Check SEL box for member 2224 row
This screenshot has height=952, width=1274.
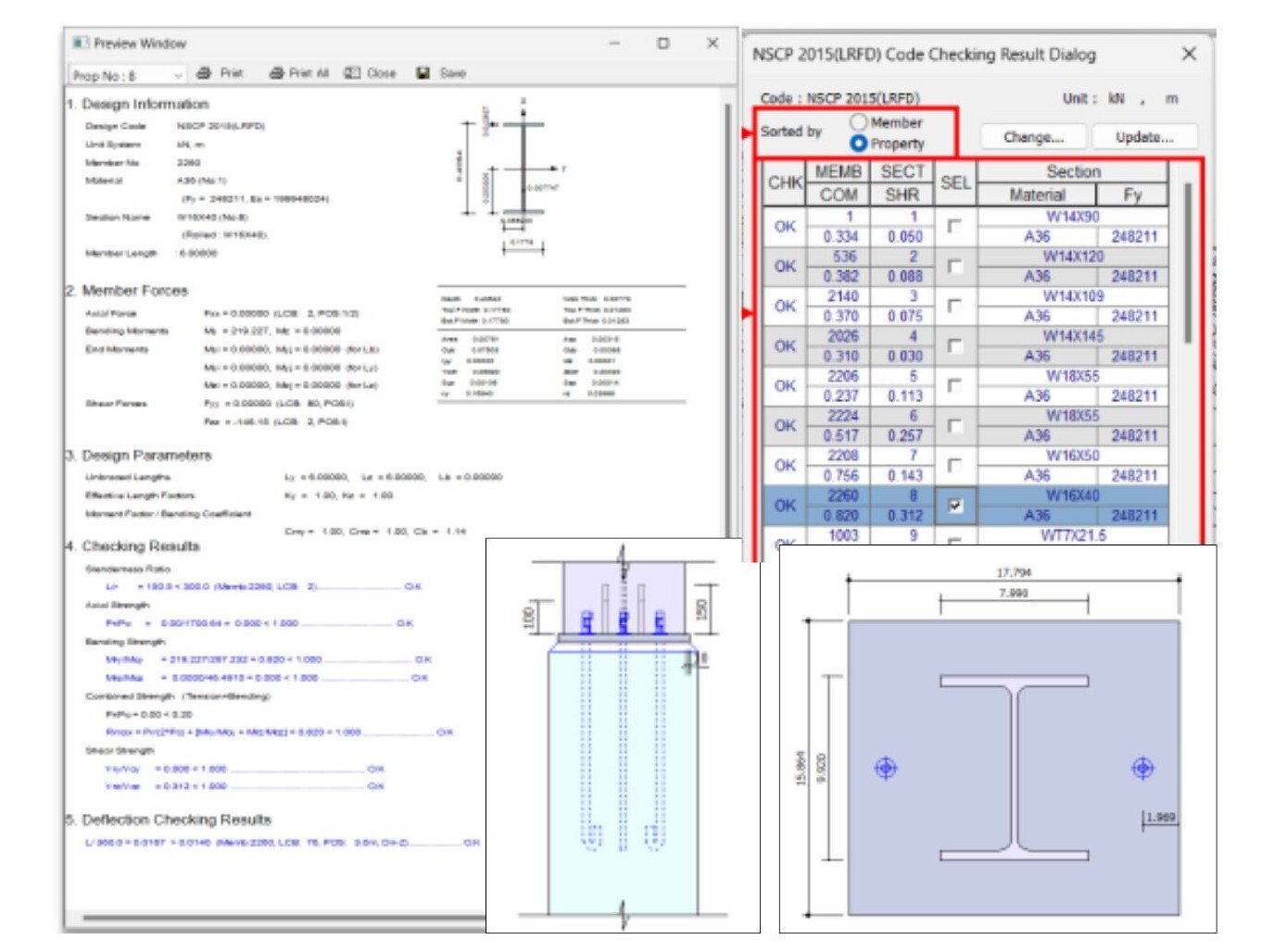coord(954,425)
